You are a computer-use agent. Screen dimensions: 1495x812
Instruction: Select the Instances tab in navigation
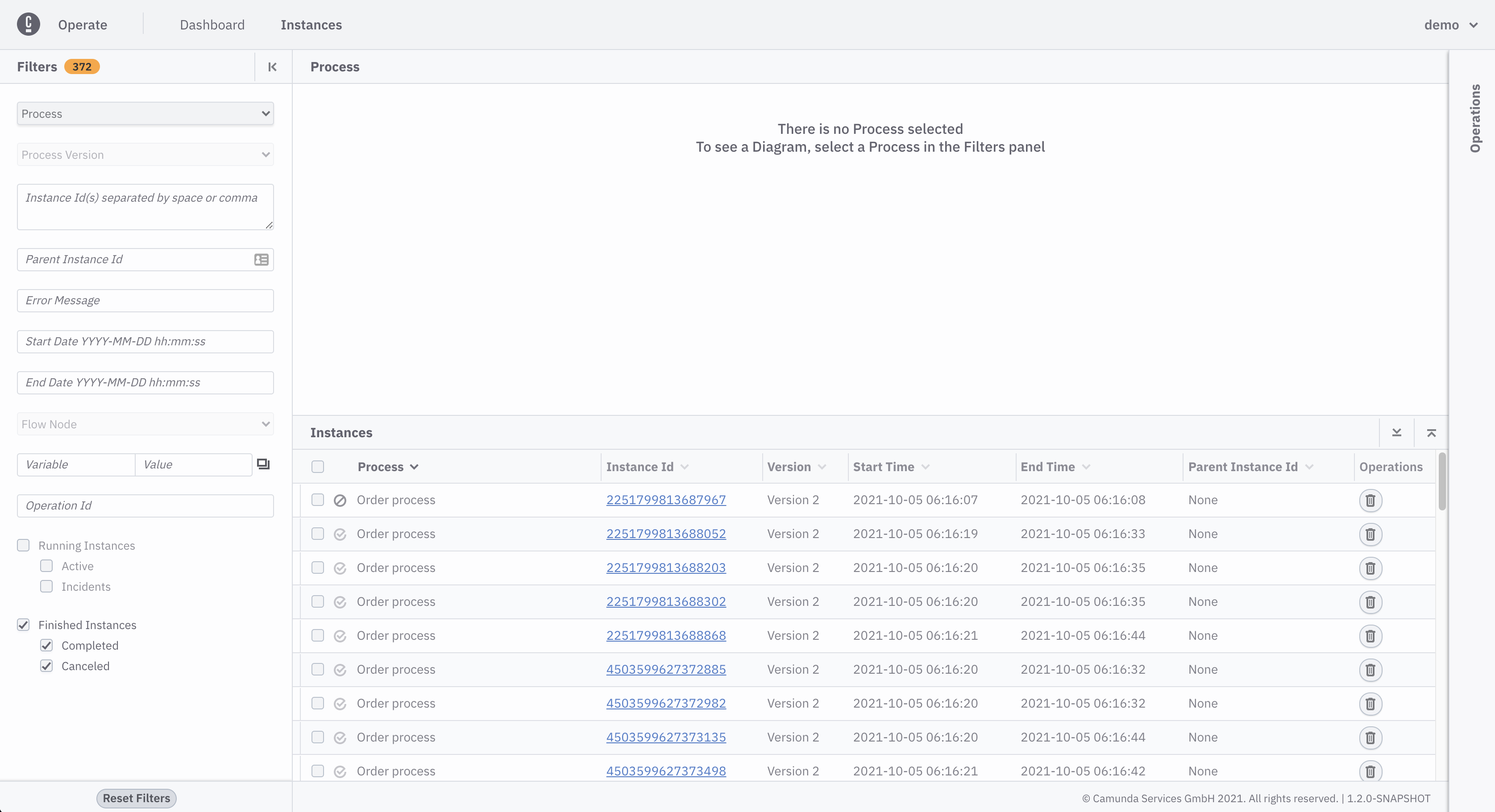pyautogui.click(x=310, y=23)
